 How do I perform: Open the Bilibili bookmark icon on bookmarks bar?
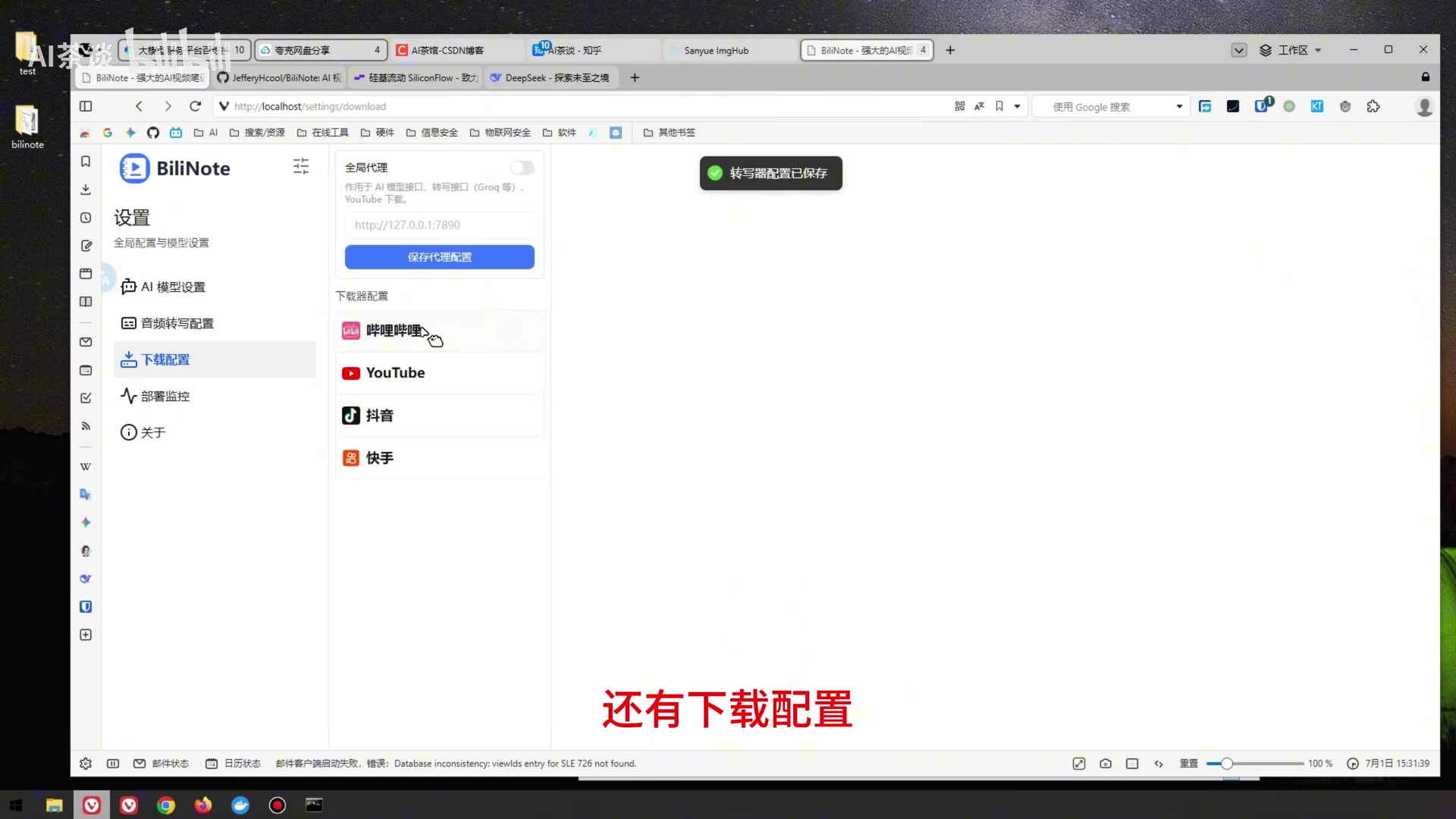176,133
